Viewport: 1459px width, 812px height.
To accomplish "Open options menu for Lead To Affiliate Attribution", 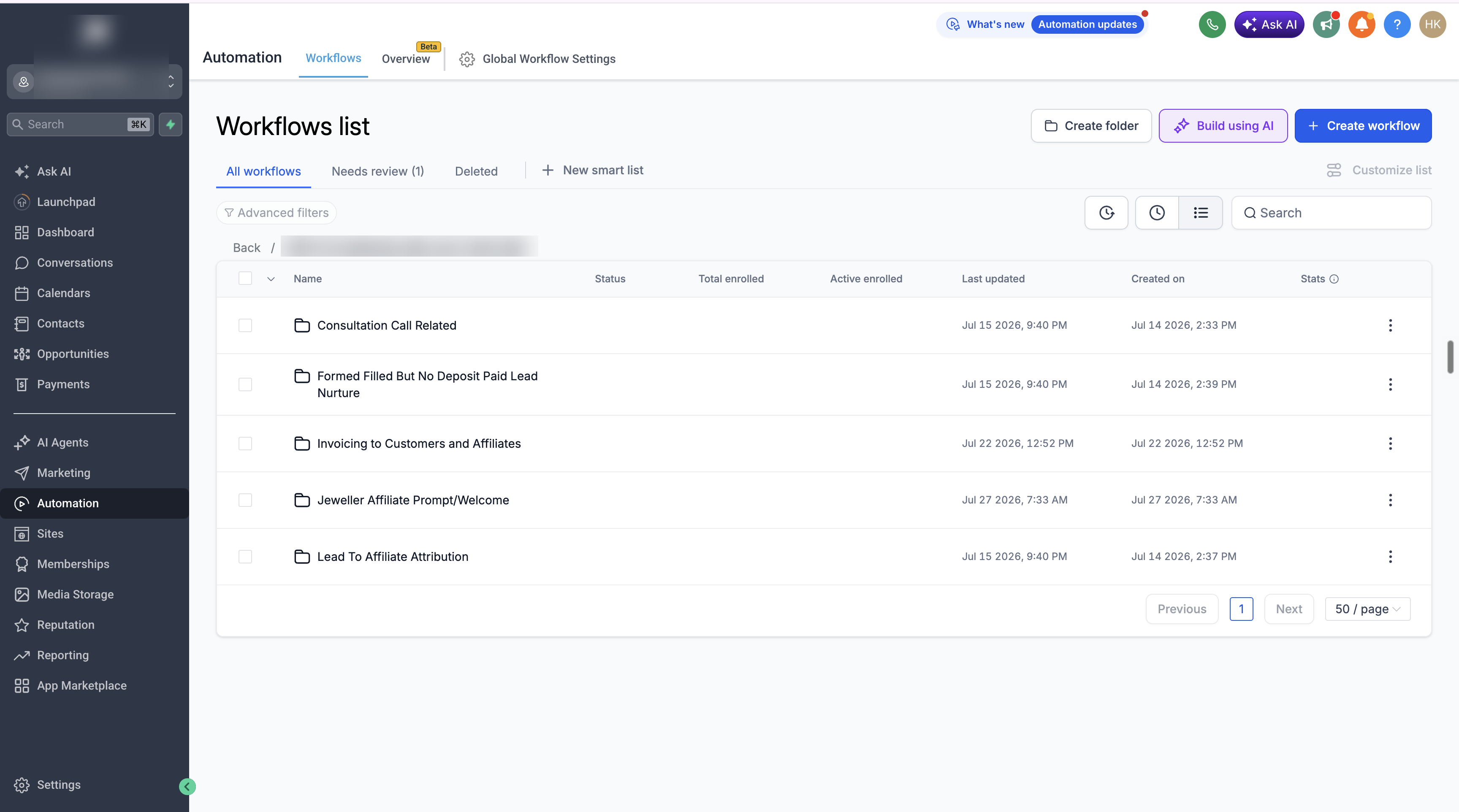I will (1390, 557).
